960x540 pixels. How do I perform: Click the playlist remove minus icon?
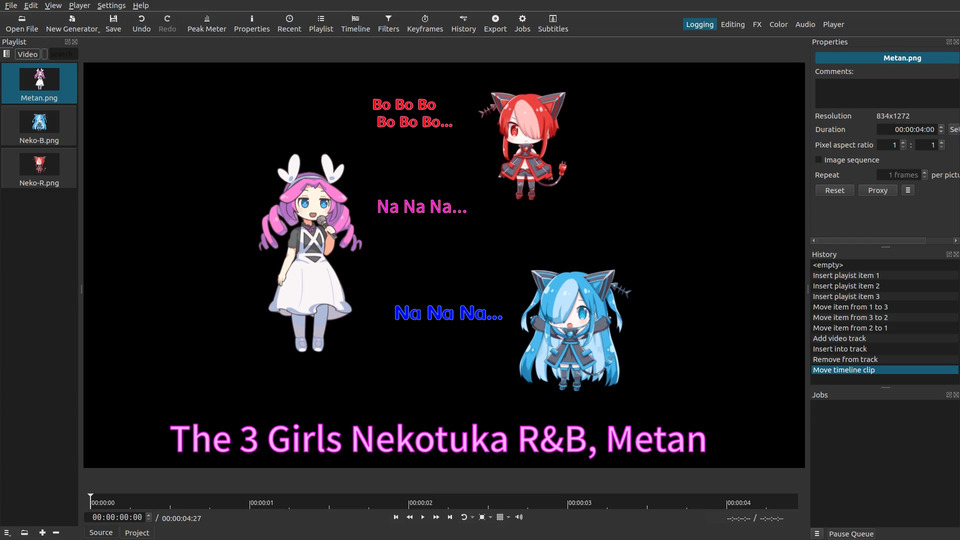pyautogui.click(x=56, y=533)
